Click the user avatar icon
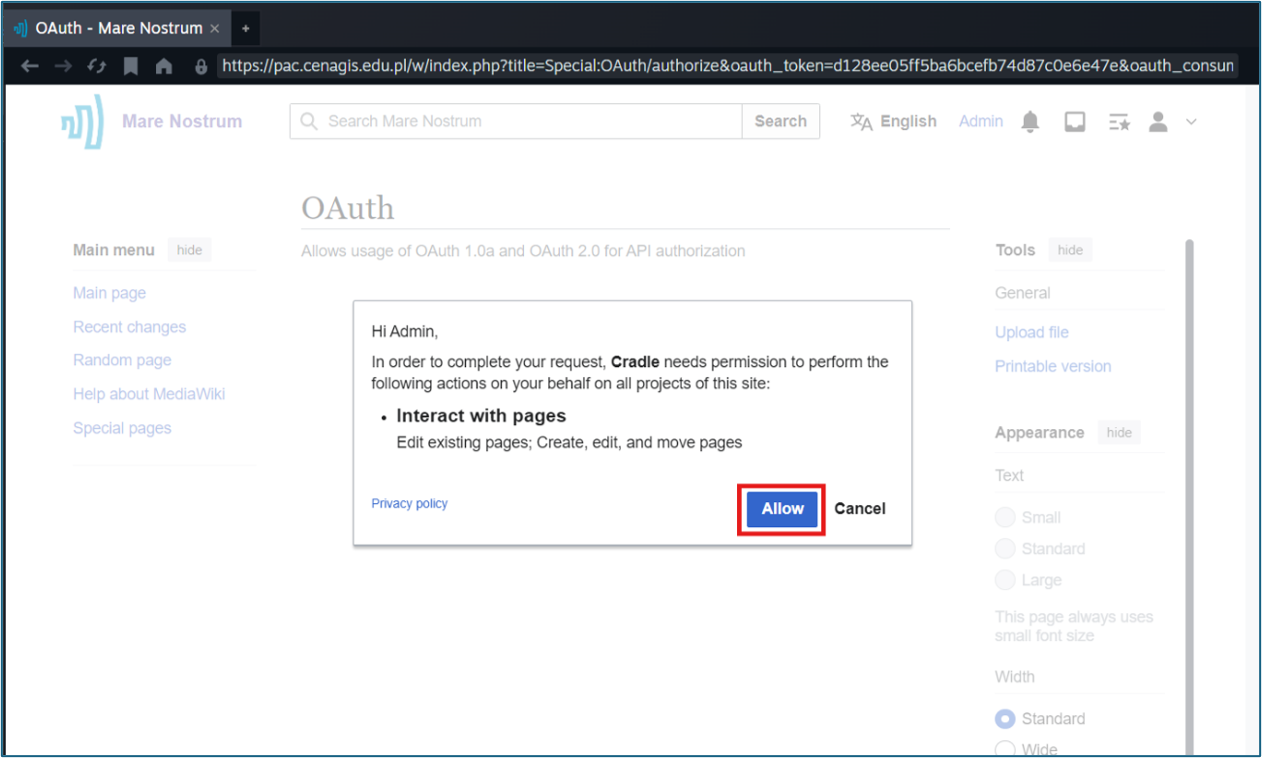The height and width of the screenshot is (758, 1262). tap(1158, 121)
